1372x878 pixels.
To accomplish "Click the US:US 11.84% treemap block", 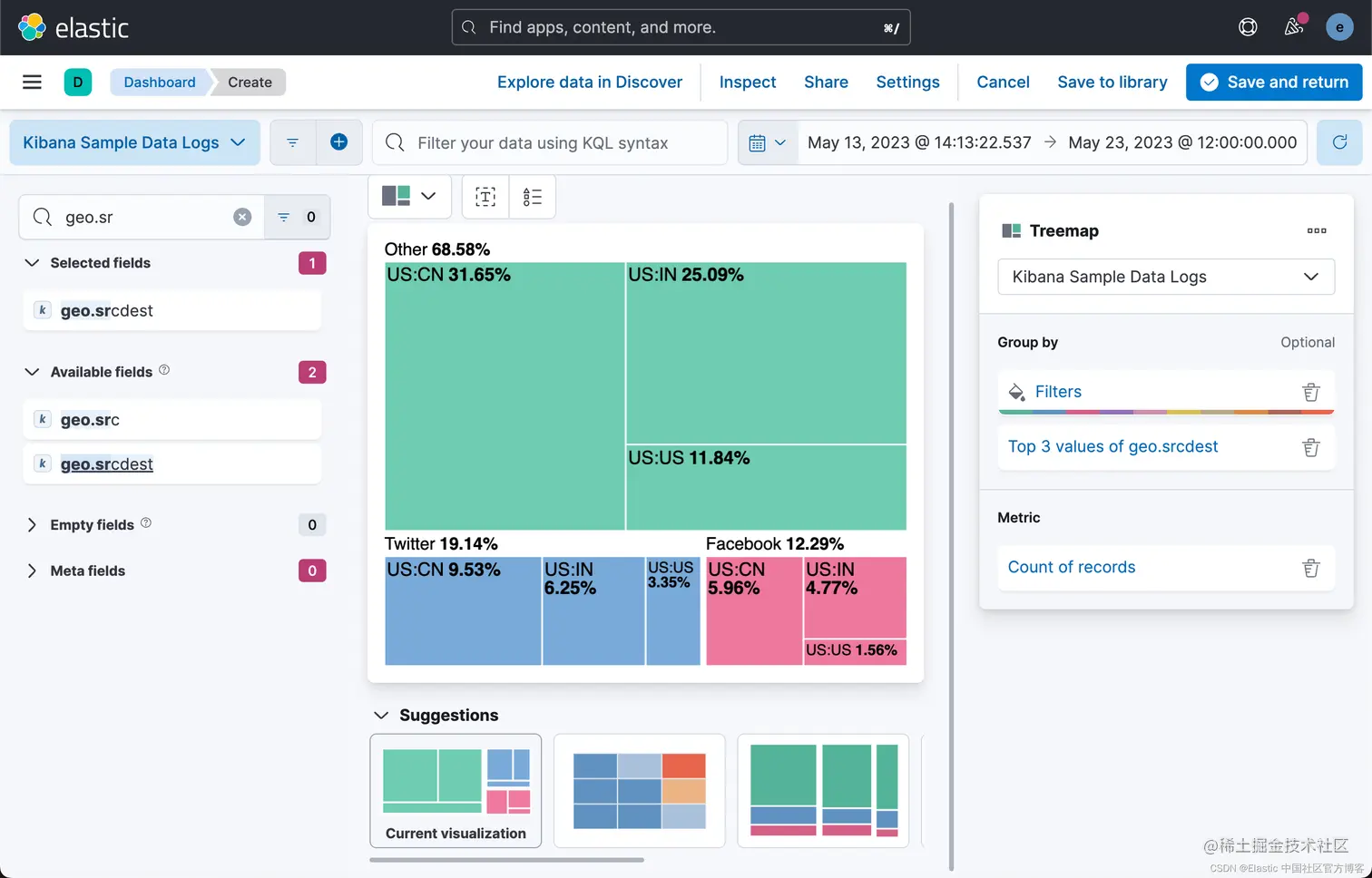I will (x=766, y=488).
